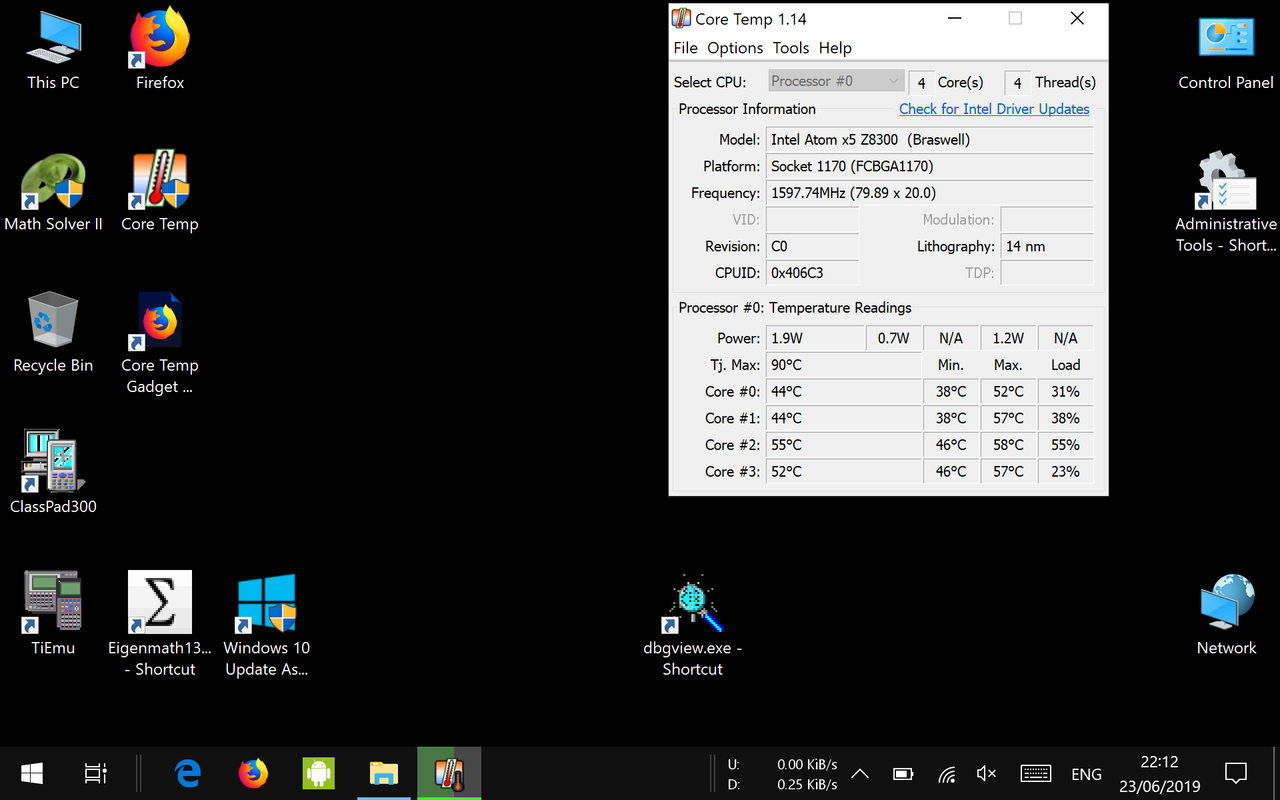The width and height of the screenshot is (1280, 800).
Task: Click network speed U/D meter
Action: pyautogui.click(x=782, y=774)
